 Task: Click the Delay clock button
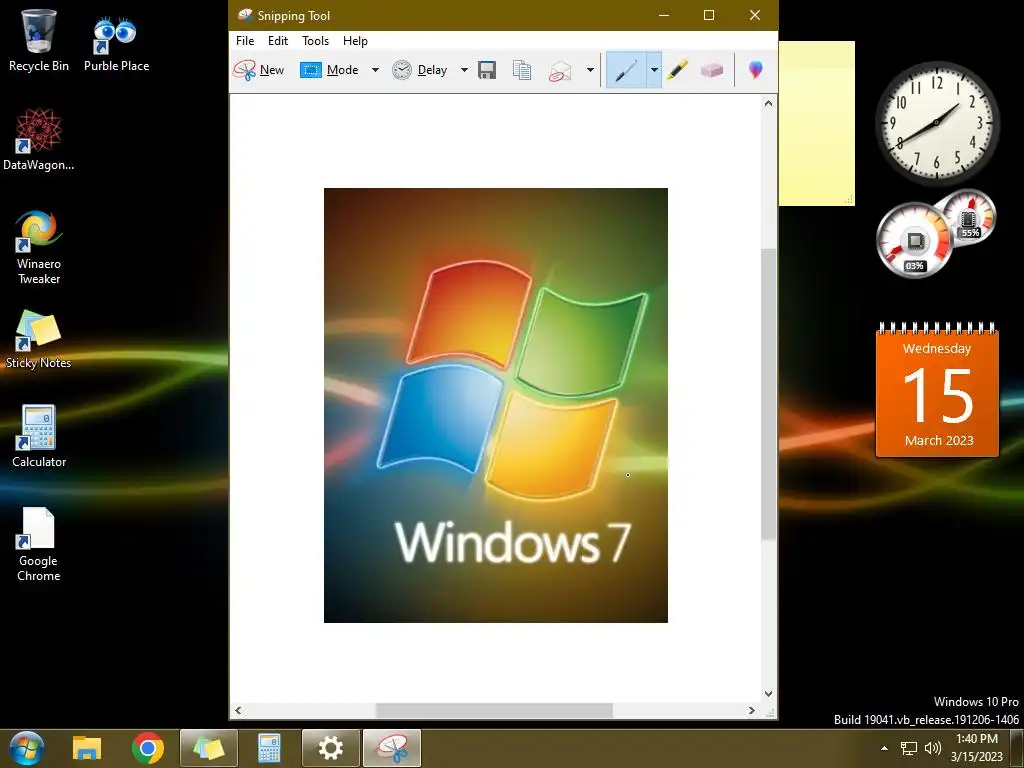pyautogui.click(x=419, y=70)
